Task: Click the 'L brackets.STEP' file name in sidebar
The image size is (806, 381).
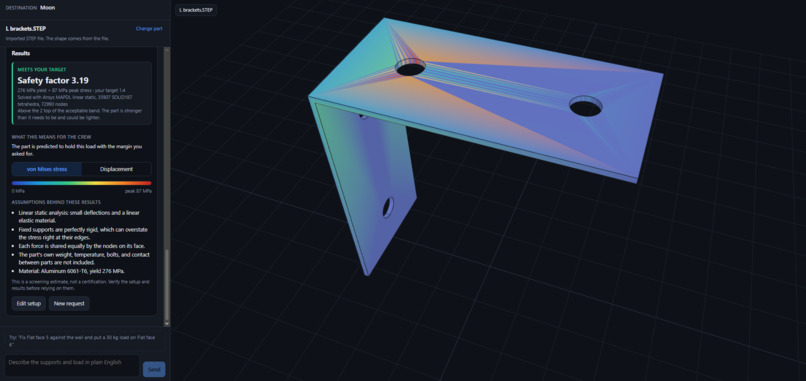Action: click(26, 29)
